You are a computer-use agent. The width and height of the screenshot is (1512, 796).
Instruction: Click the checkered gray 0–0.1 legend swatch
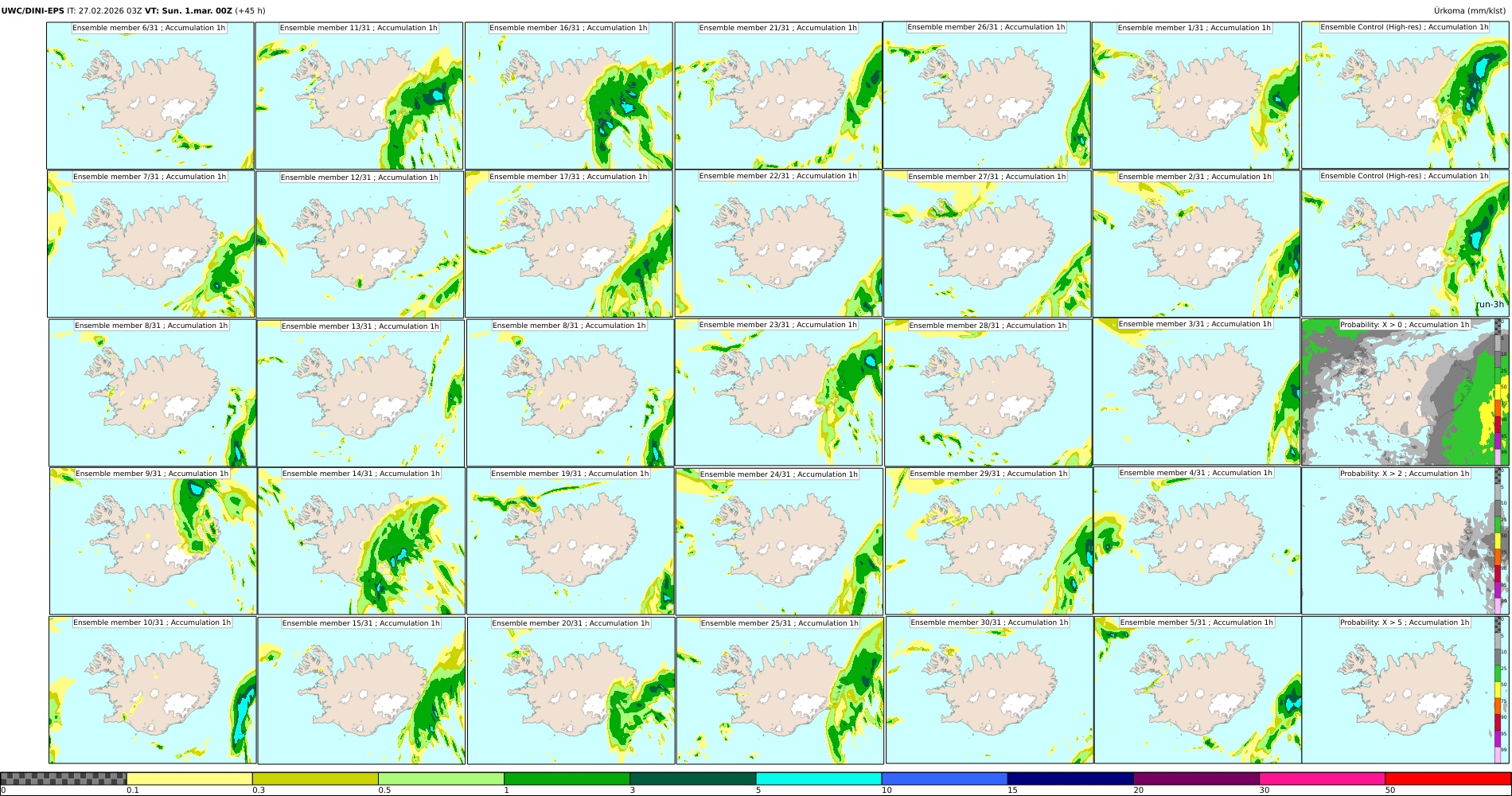click(64, 778)
